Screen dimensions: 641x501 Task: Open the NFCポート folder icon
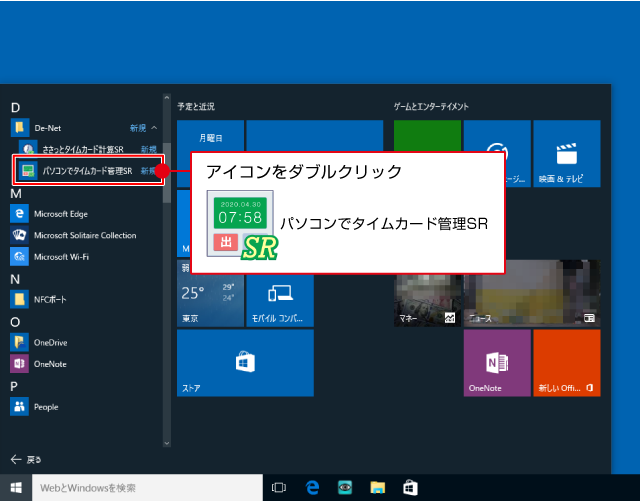click(x=20, y=299)
